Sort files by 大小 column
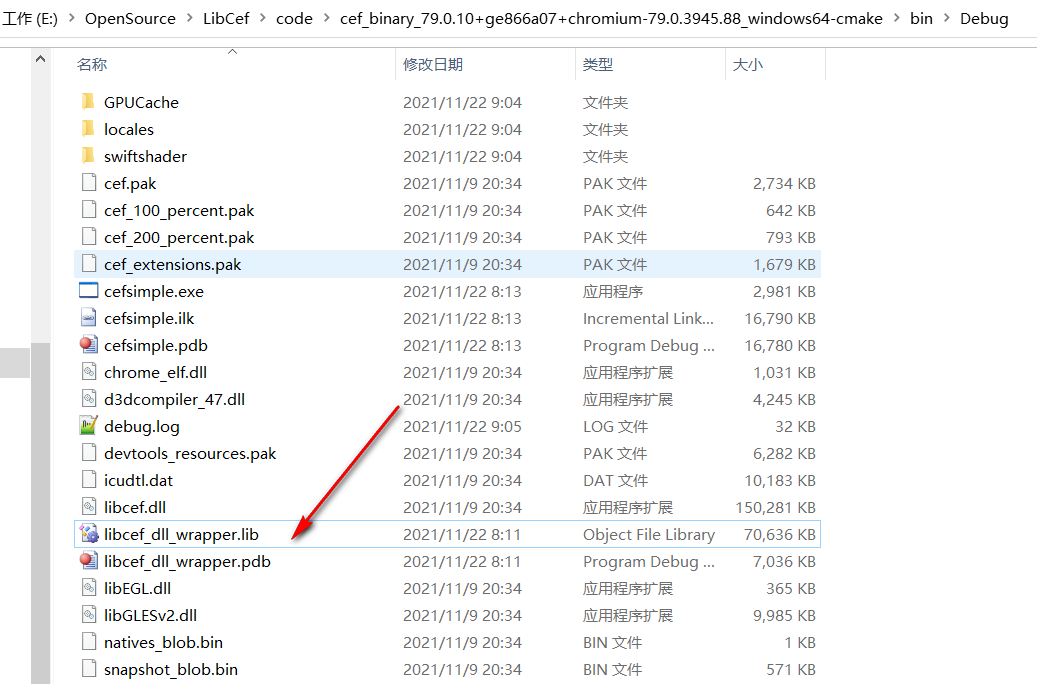 point(748,65)
